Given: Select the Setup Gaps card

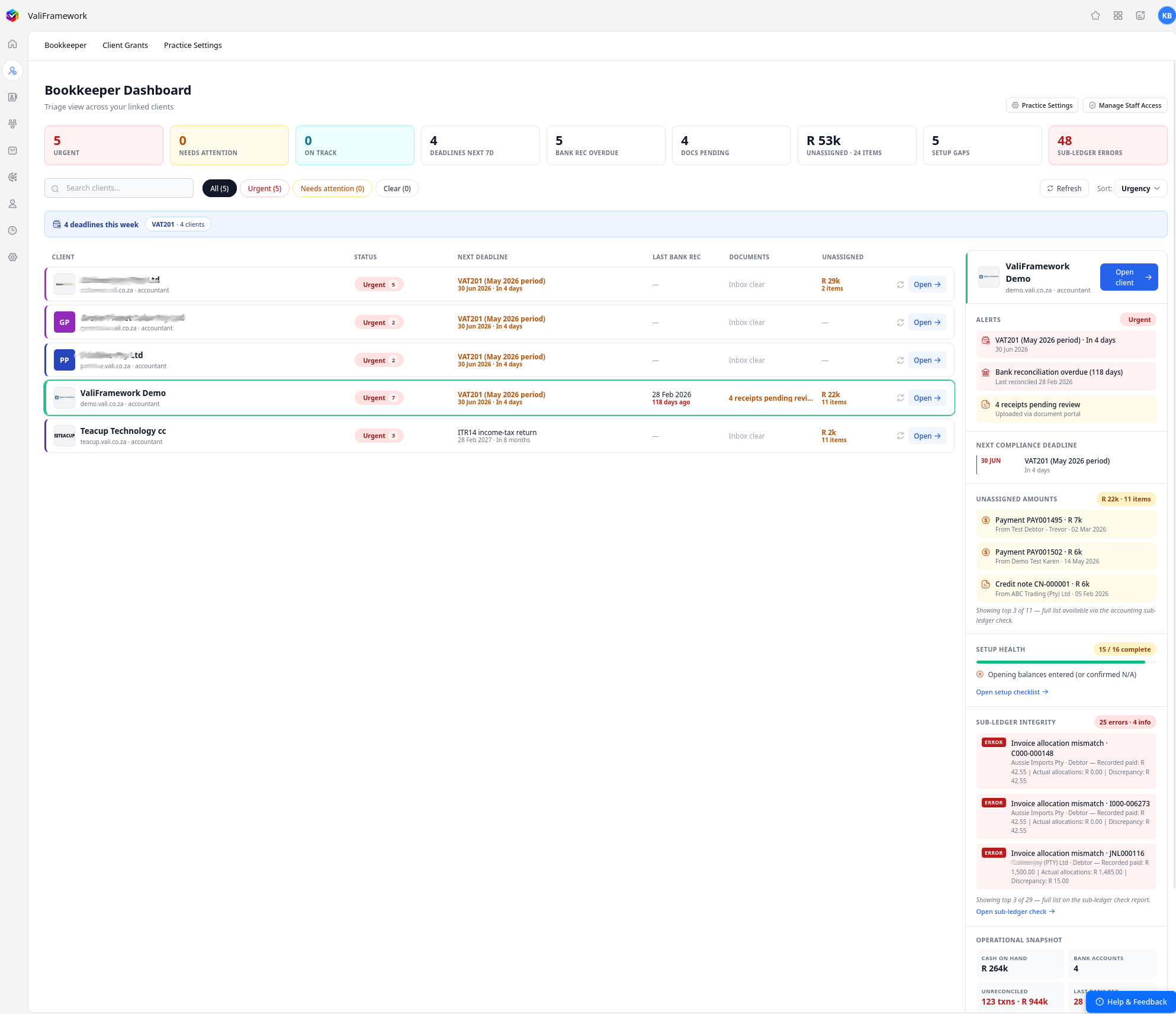Looking at the screenshot, I should coord(982,145).
